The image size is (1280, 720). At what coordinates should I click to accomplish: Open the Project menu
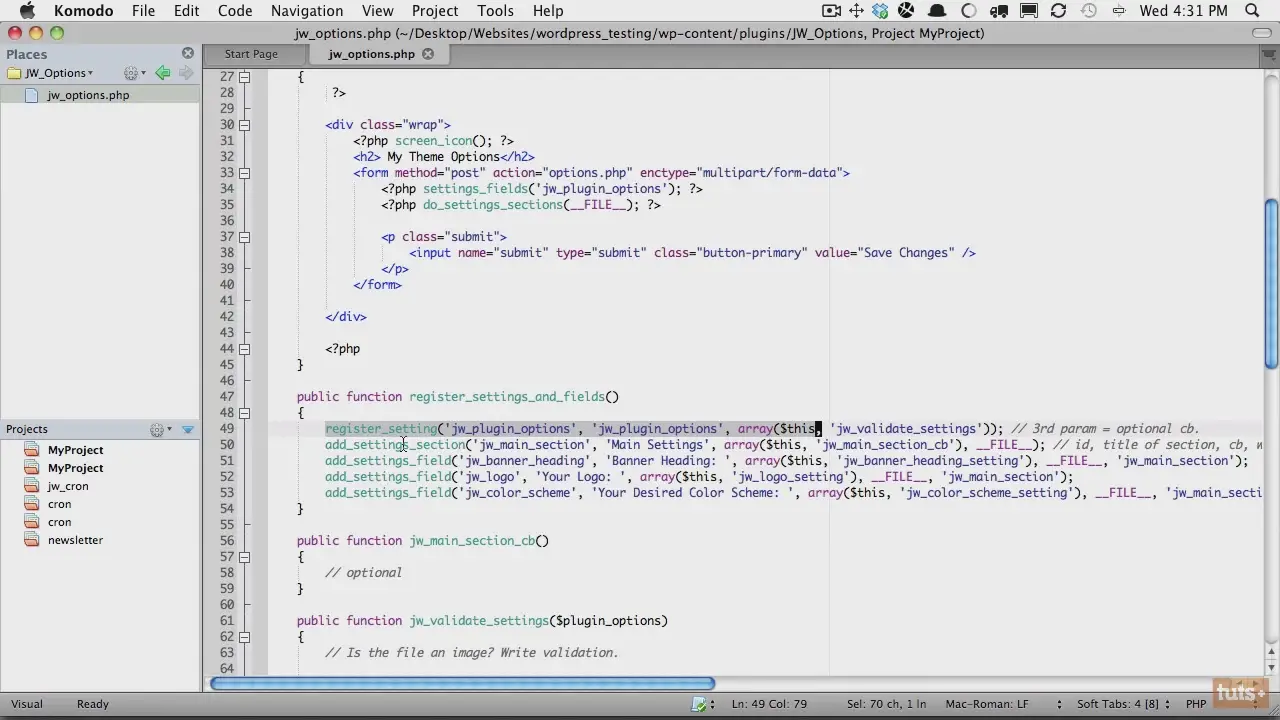(435, 11)
